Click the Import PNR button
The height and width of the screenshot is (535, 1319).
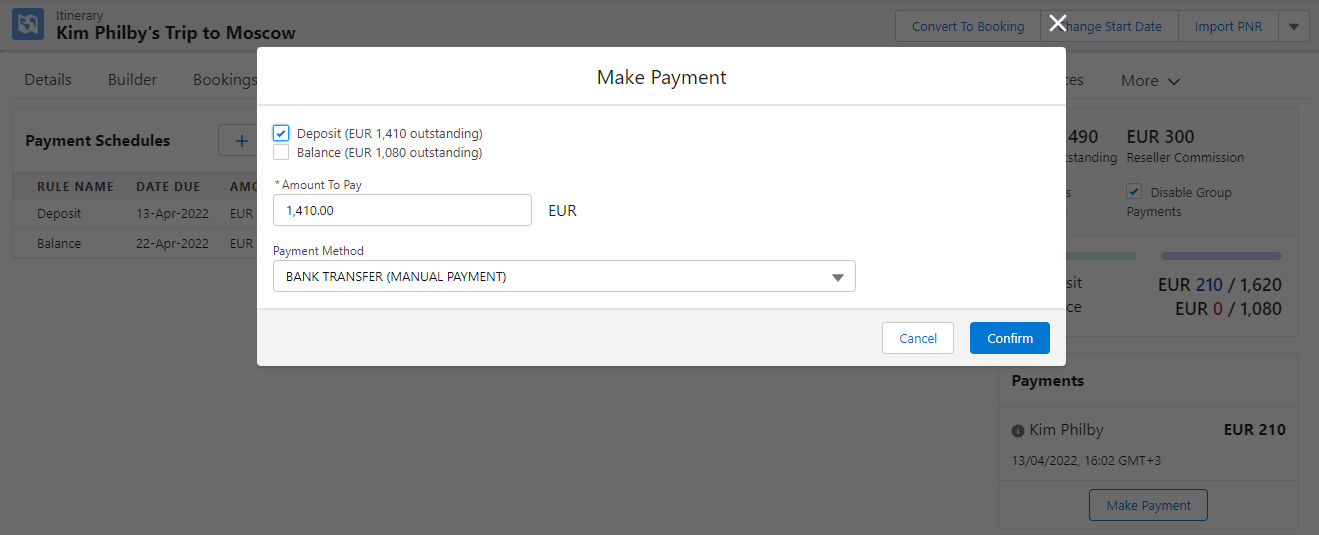coord(1228,27)
